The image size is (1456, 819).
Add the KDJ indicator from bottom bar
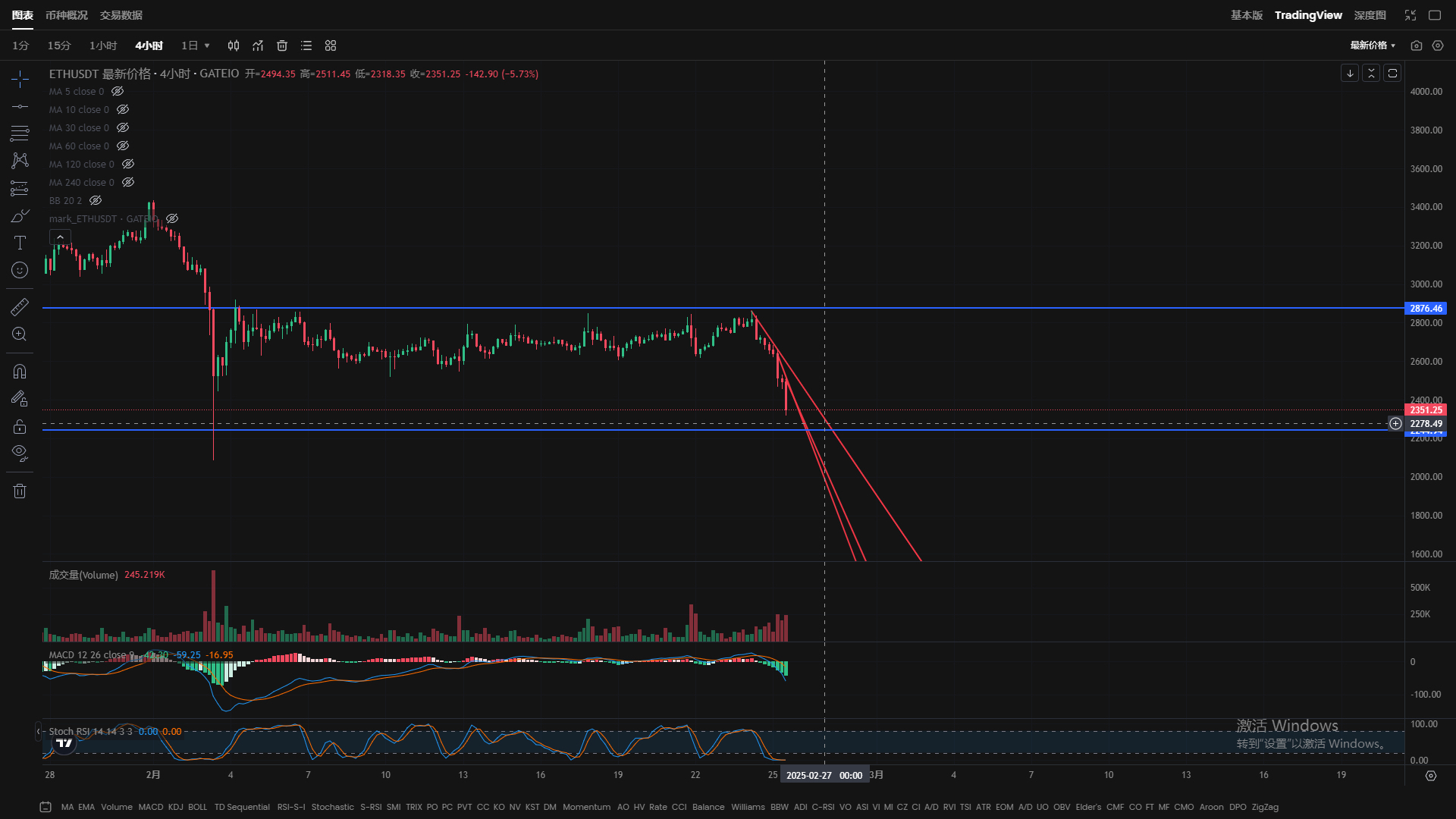(175, 807)
